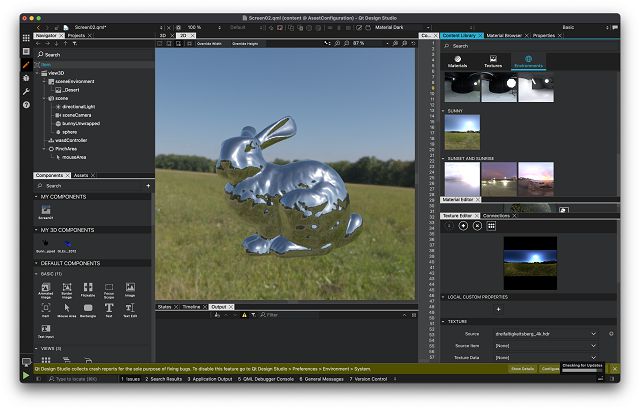Add the Rectangle component from Basic components

(87, 309)
